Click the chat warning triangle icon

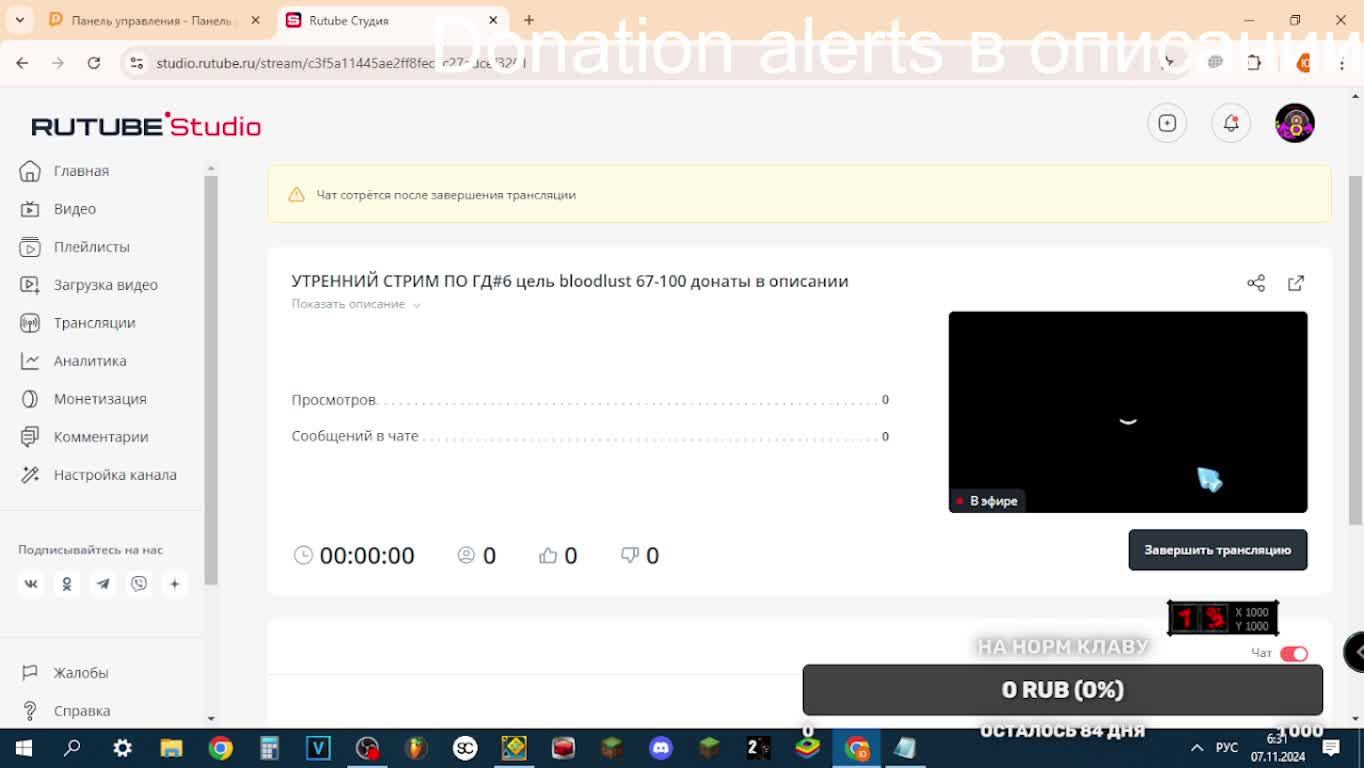(x=296, y=195)
